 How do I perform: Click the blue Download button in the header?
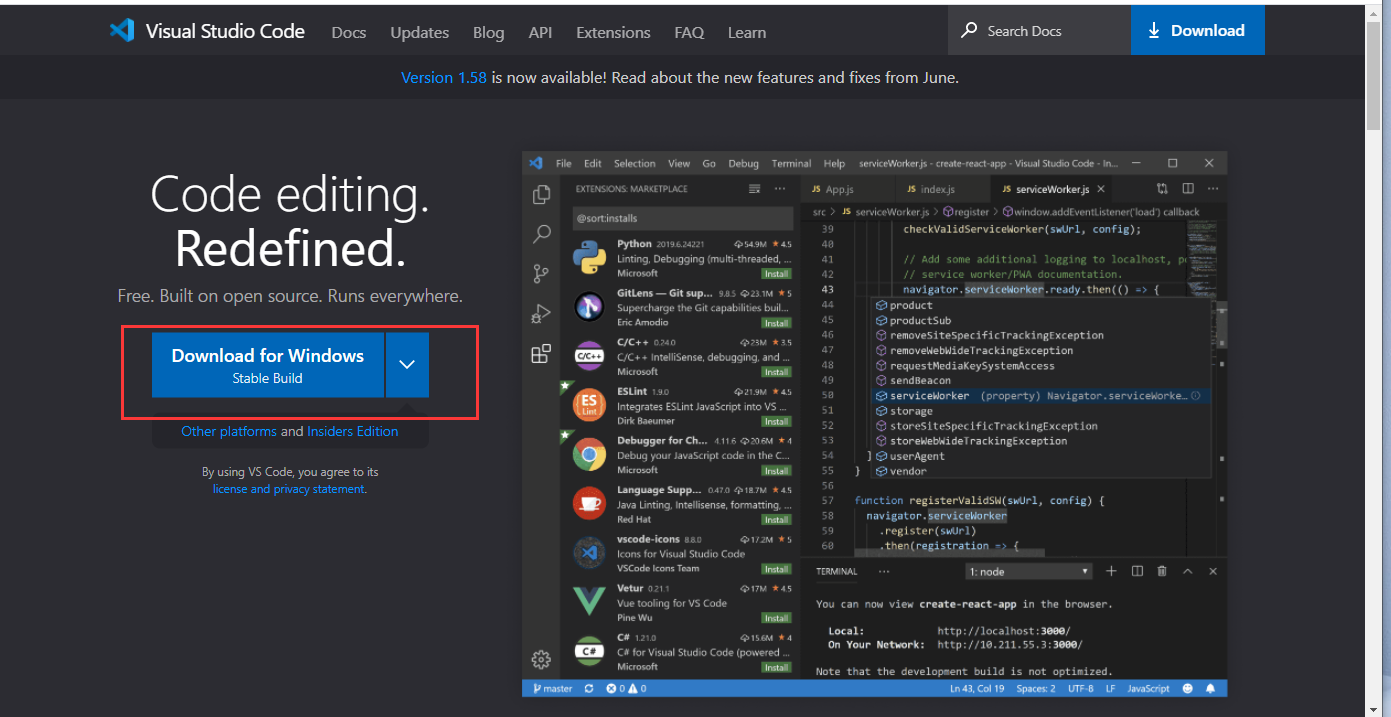pyautogui.click(x=1198, y=30)
